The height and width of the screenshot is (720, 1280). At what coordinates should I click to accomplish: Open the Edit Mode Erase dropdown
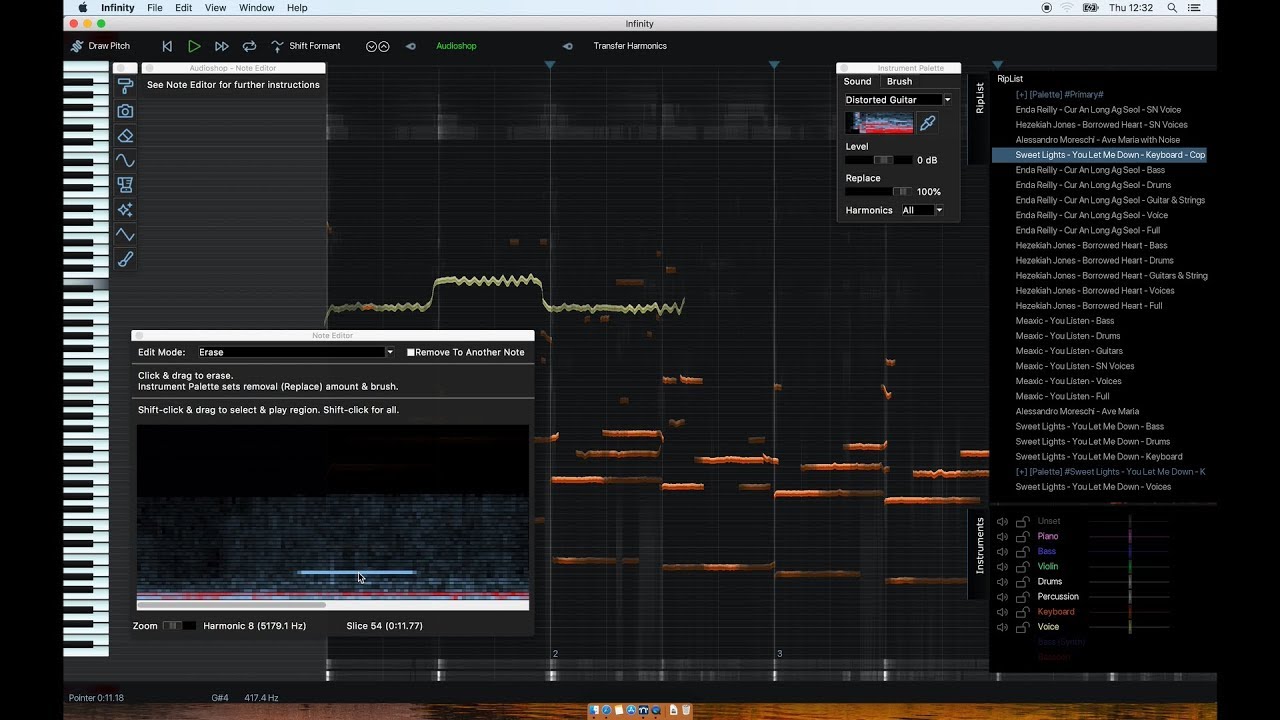coord(296,352)
